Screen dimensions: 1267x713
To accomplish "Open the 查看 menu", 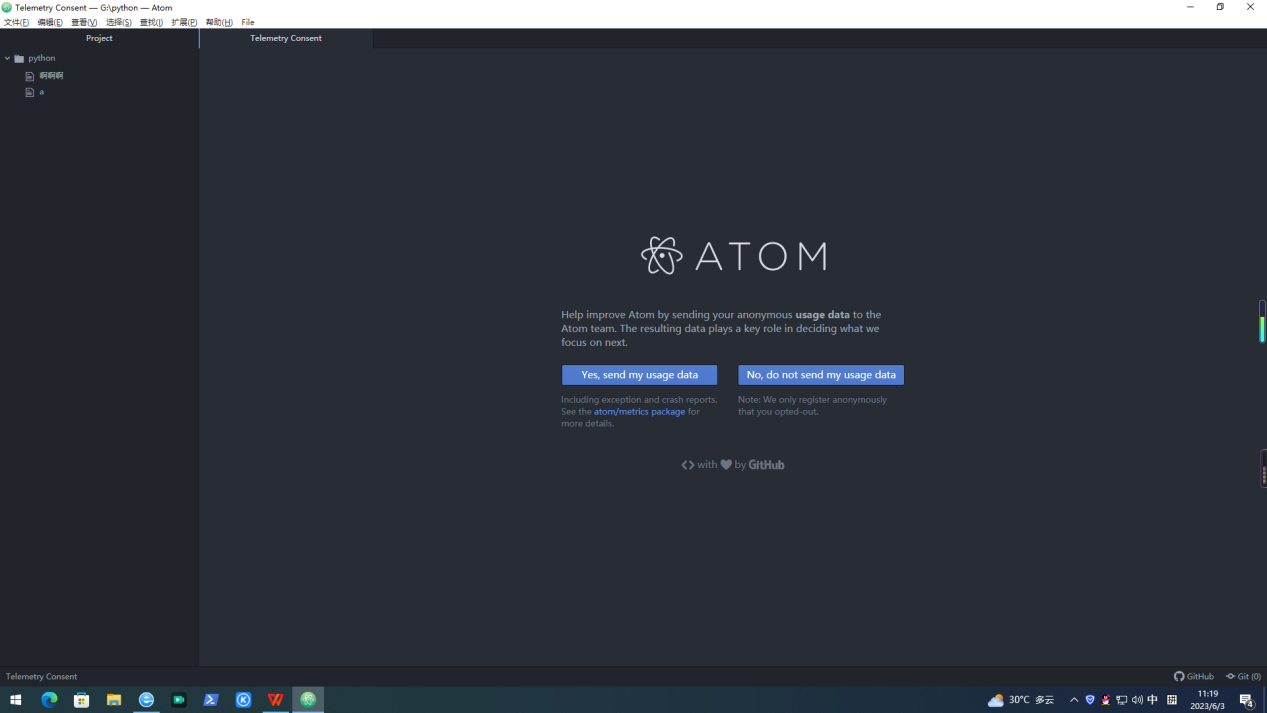I will click(x=84, y=22).
